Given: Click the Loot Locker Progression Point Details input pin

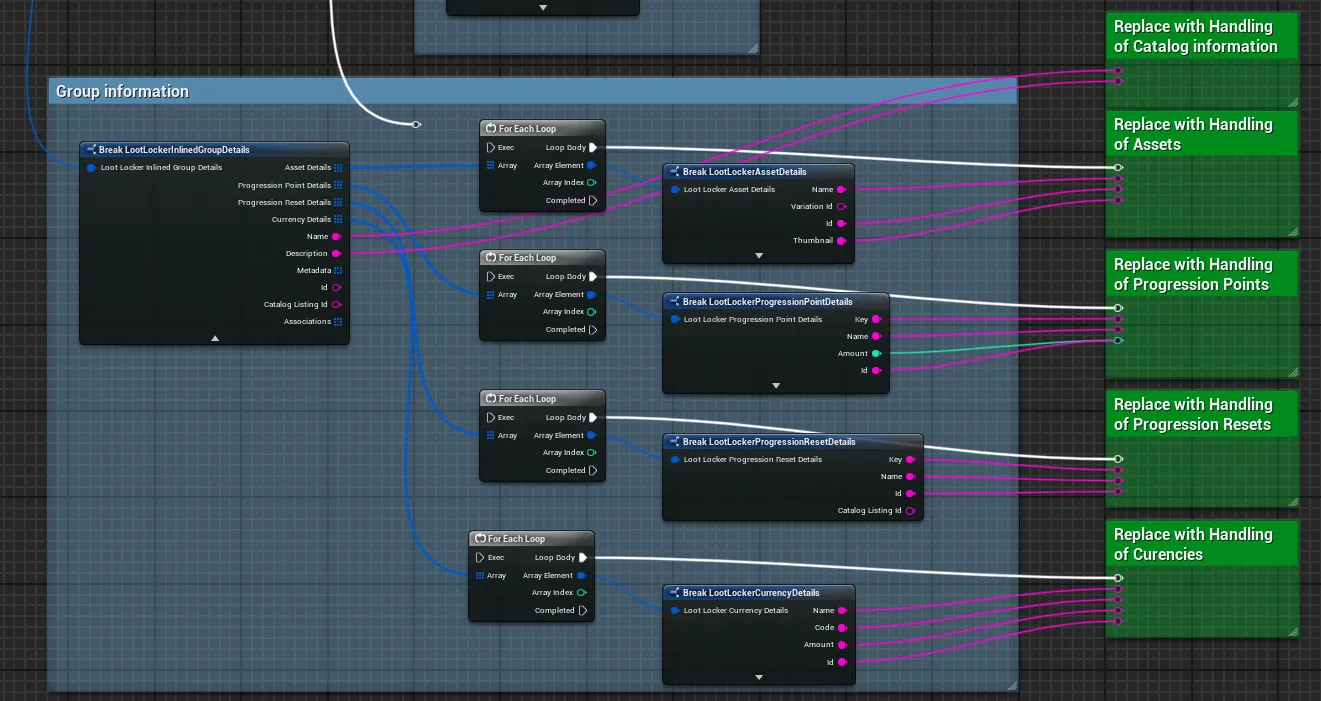Looking at the screenshot, I should click(x=675, y=320).
